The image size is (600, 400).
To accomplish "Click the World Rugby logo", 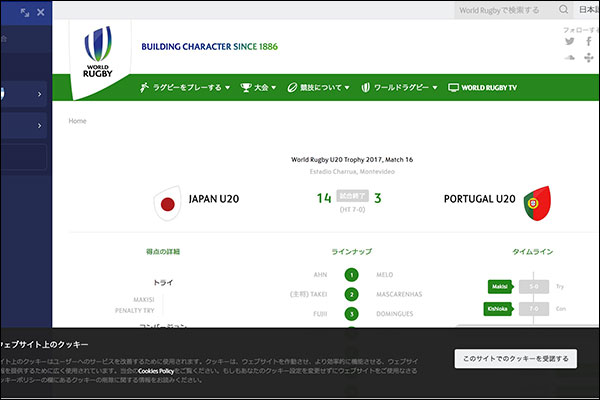I will [x=98, y=54].
